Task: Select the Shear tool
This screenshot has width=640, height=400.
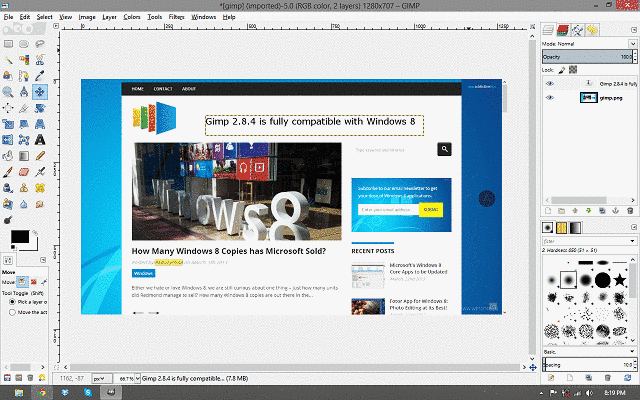Action: 24,124
